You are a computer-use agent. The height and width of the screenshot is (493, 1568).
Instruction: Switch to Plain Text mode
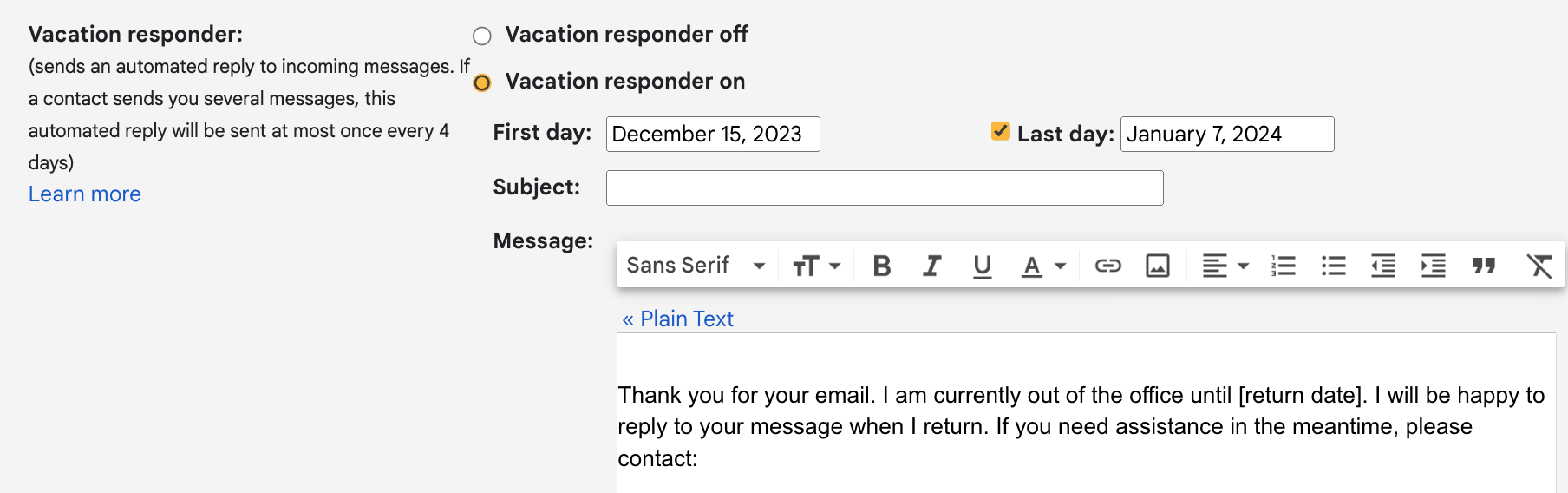(677, 319)
